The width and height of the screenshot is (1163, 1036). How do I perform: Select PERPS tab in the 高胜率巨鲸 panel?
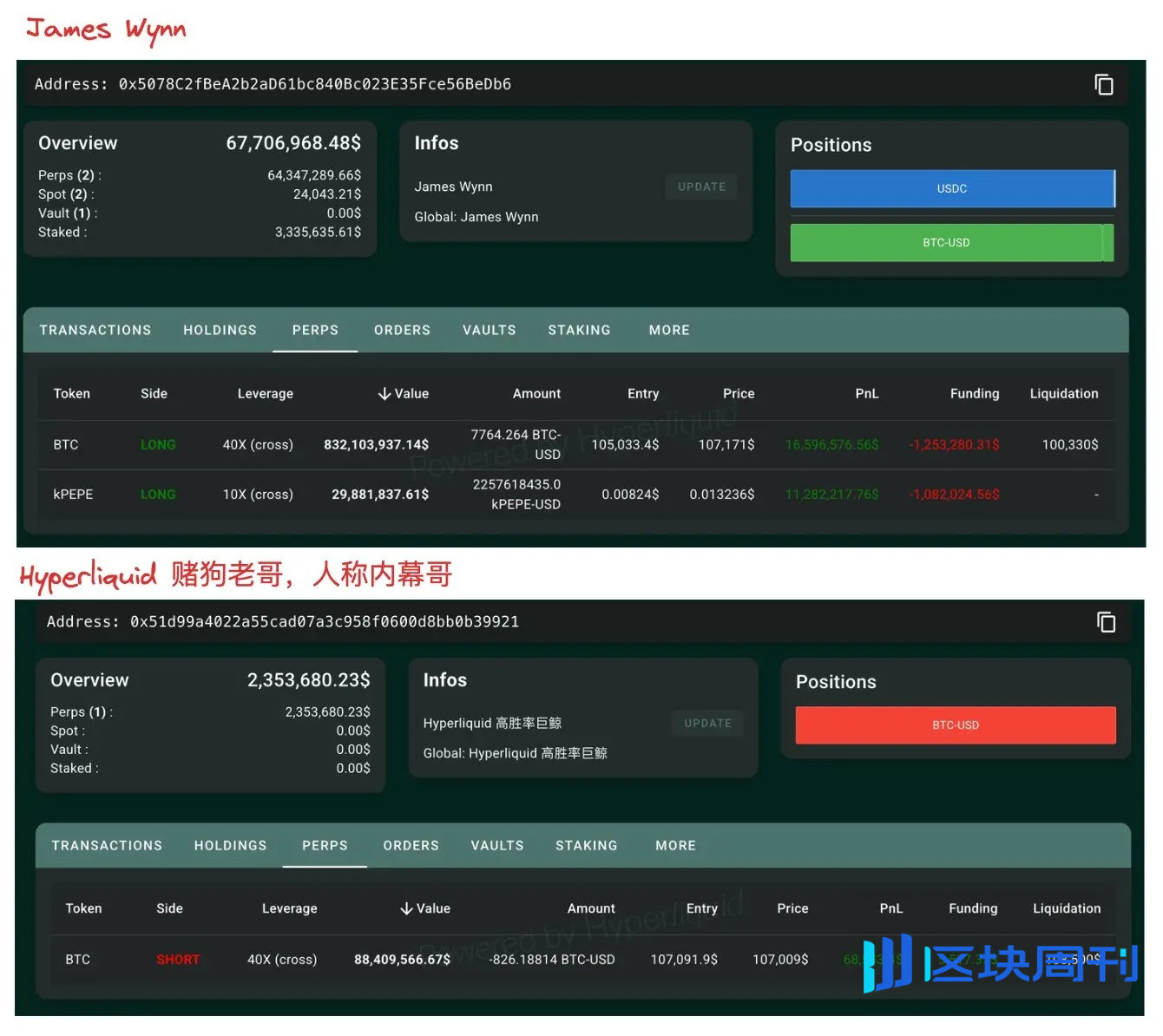point(325,846)
